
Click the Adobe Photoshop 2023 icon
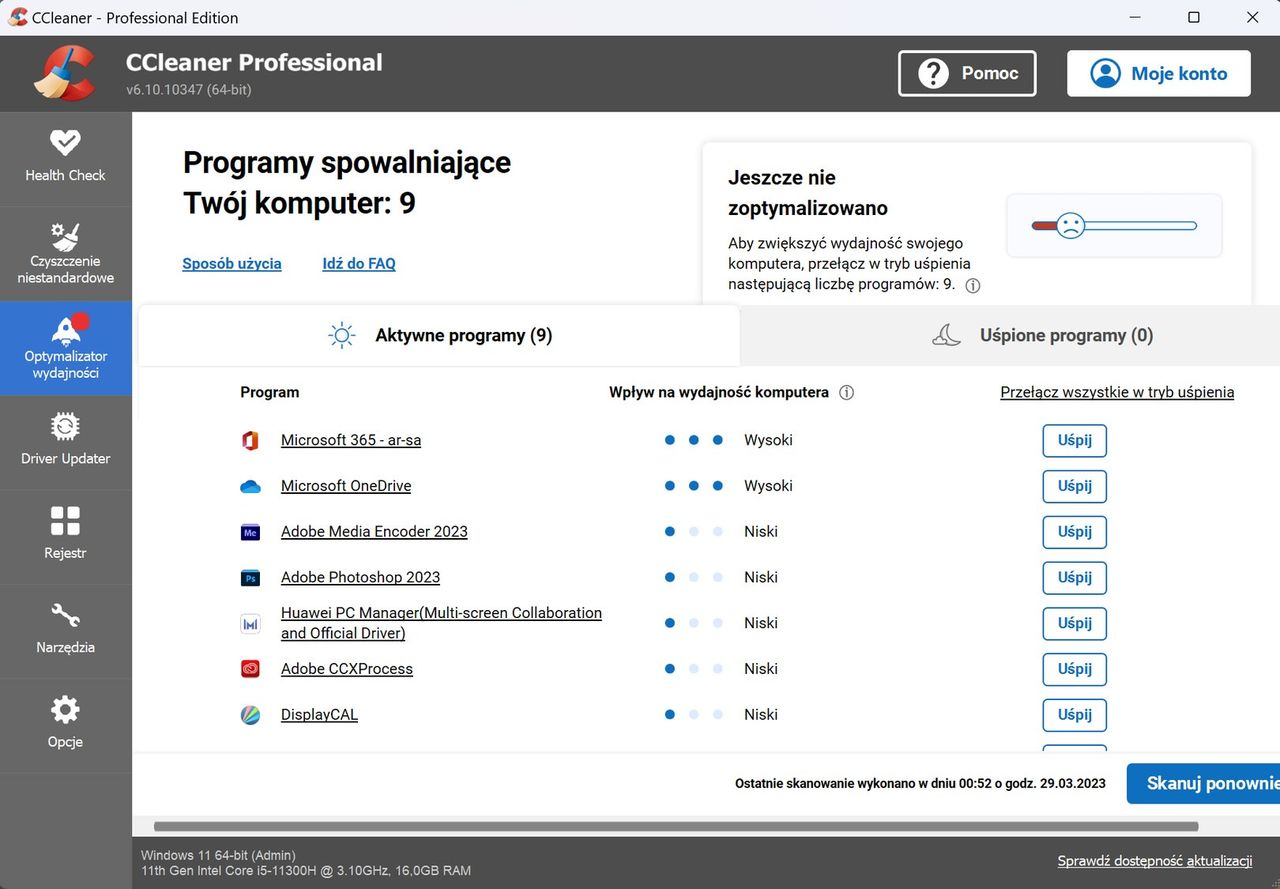click(250, 578)
